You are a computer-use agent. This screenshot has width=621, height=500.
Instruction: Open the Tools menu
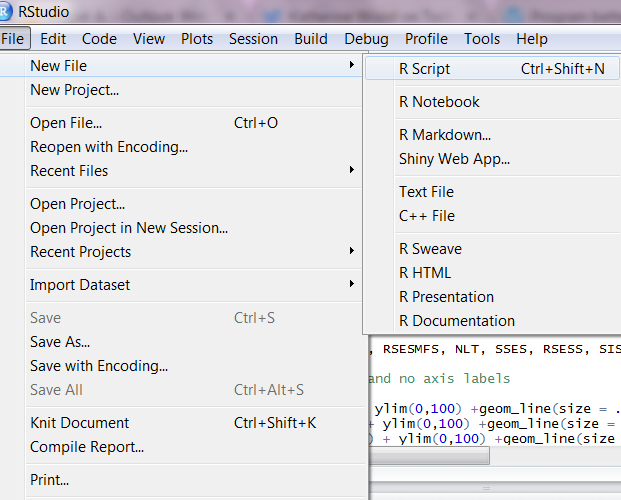point(482,39)
